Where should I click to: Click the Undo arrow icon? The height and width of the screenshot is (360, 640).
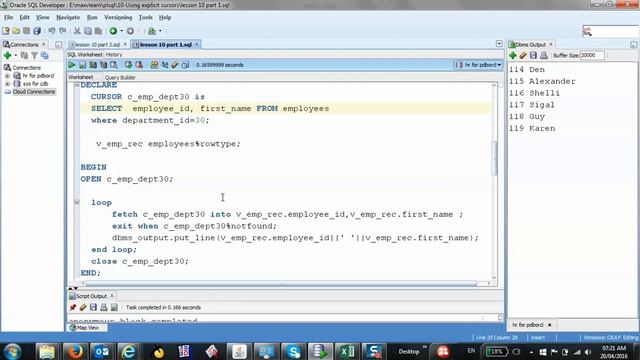tap(52, 31)
